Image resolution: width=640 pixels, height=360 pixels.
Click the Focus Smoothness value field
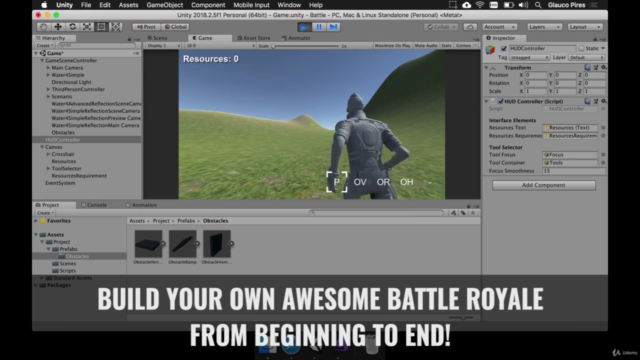pyautogui.click(x=573, y=171)
